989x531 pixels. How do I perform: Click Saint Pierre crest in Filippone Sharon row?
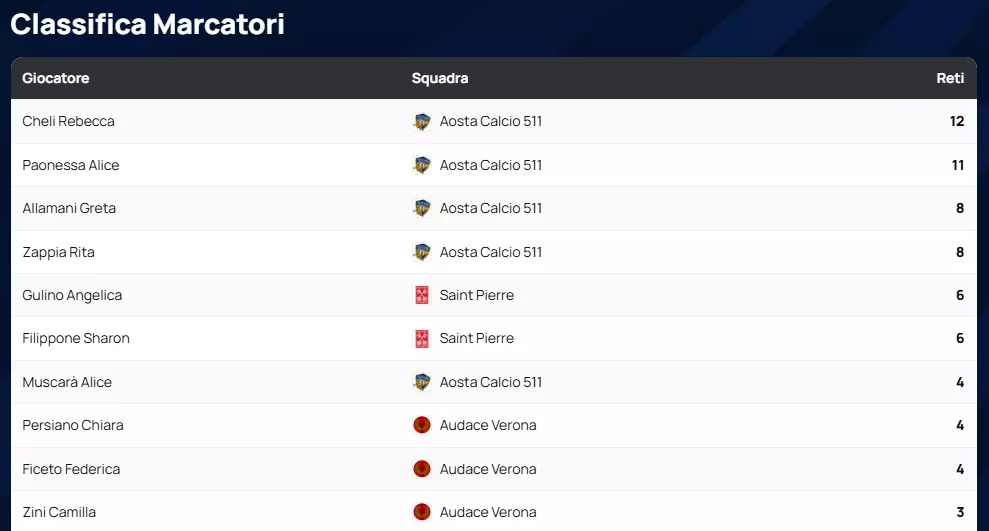[x=421, y=339]
